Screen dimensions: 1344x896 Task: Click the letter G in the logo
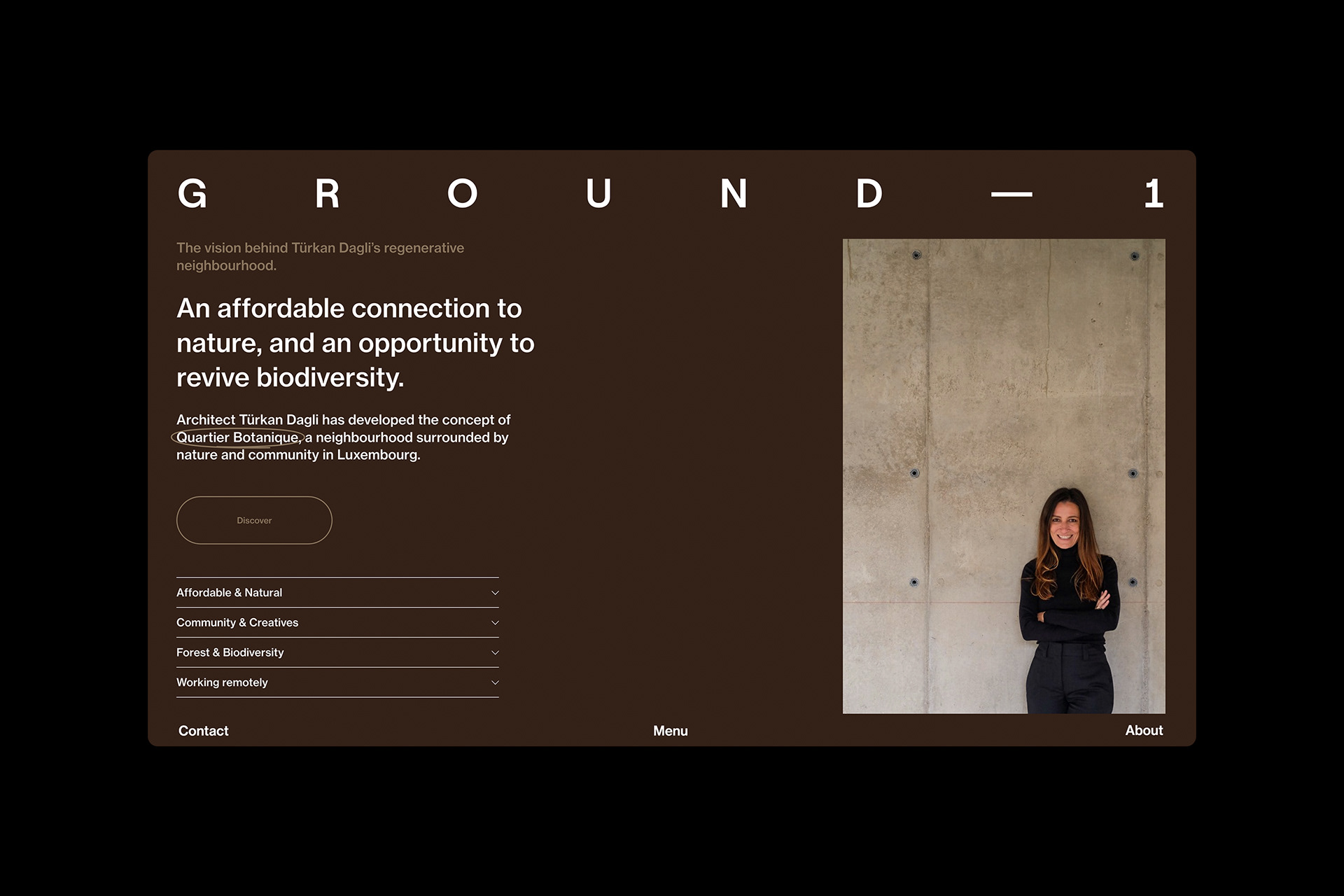(x=192, y=194)
